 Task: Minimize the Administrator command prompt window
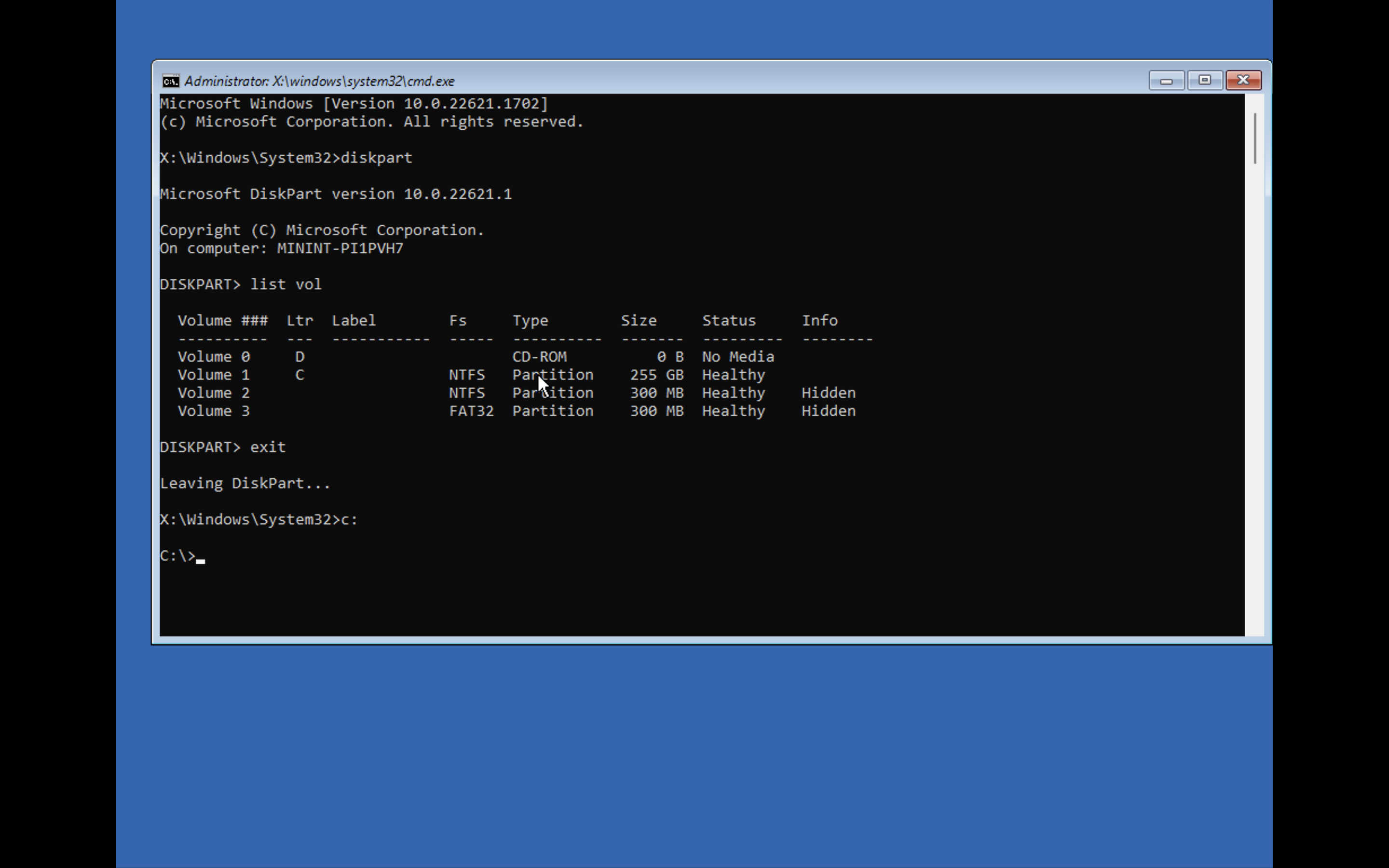[1166, 81]
